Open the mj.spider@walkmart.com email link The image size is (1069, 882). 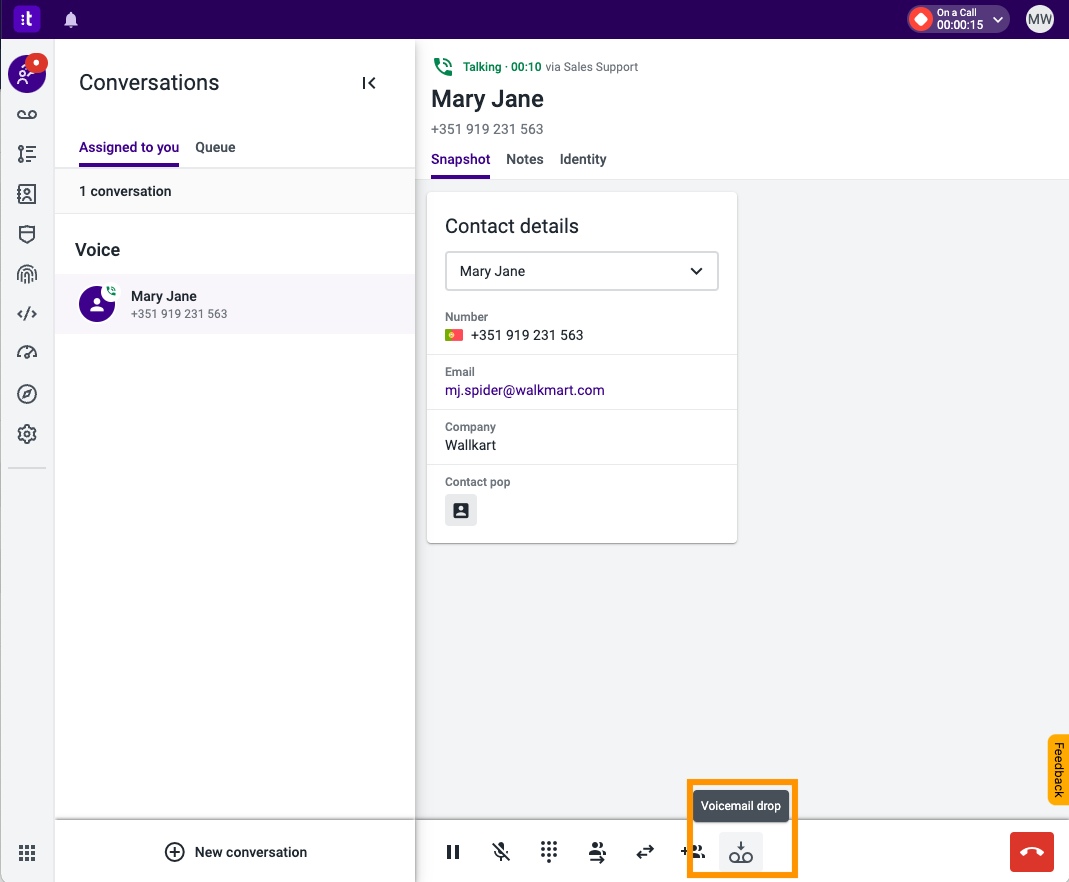[525, 391]
